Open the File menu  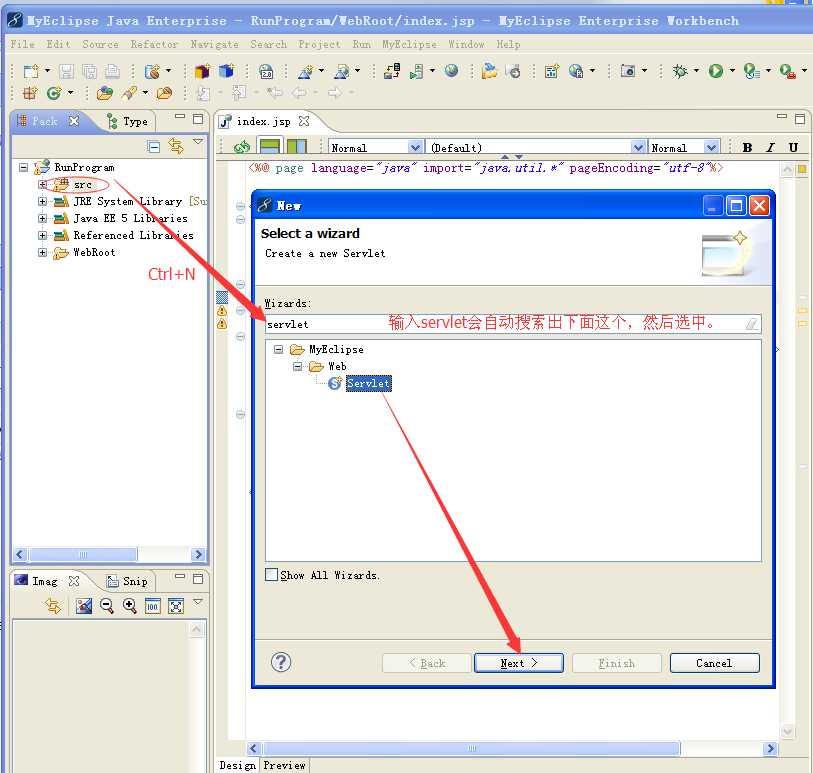pos(22,45)
